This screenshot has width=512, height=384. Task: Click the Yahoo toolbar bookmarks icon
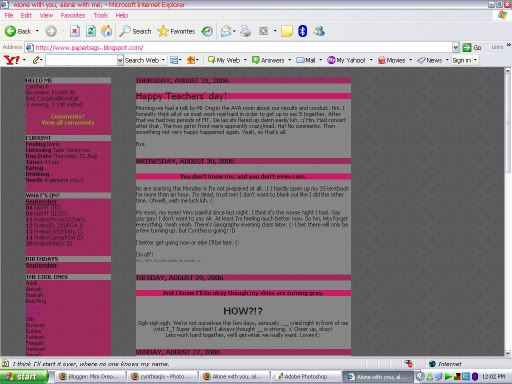pyautogui.click(x=191, y=60)
